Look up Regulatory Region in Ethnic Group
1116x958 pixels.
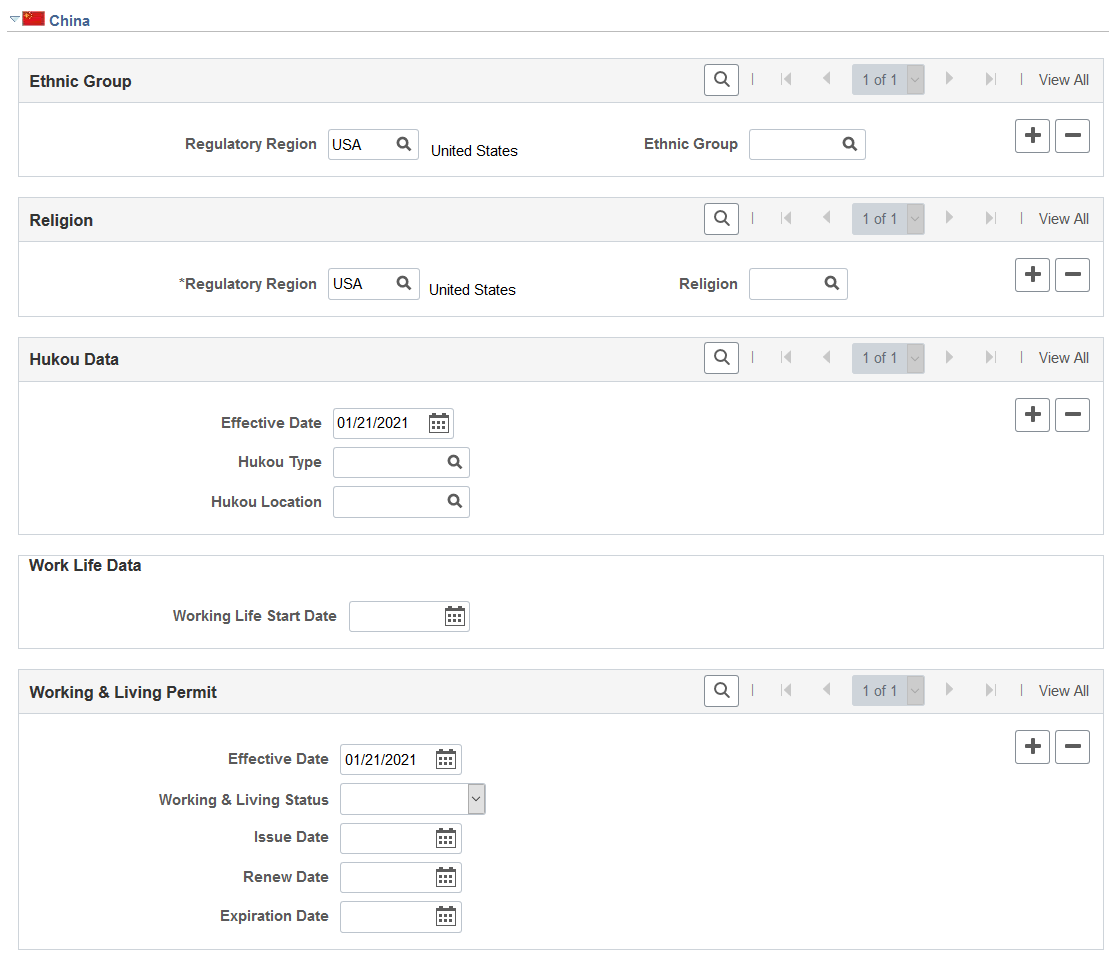(404, 144)
